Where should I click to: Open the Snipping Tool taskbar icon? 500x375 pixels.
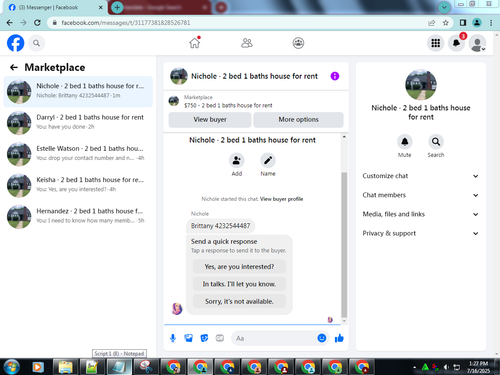click(x=146, y=367)
